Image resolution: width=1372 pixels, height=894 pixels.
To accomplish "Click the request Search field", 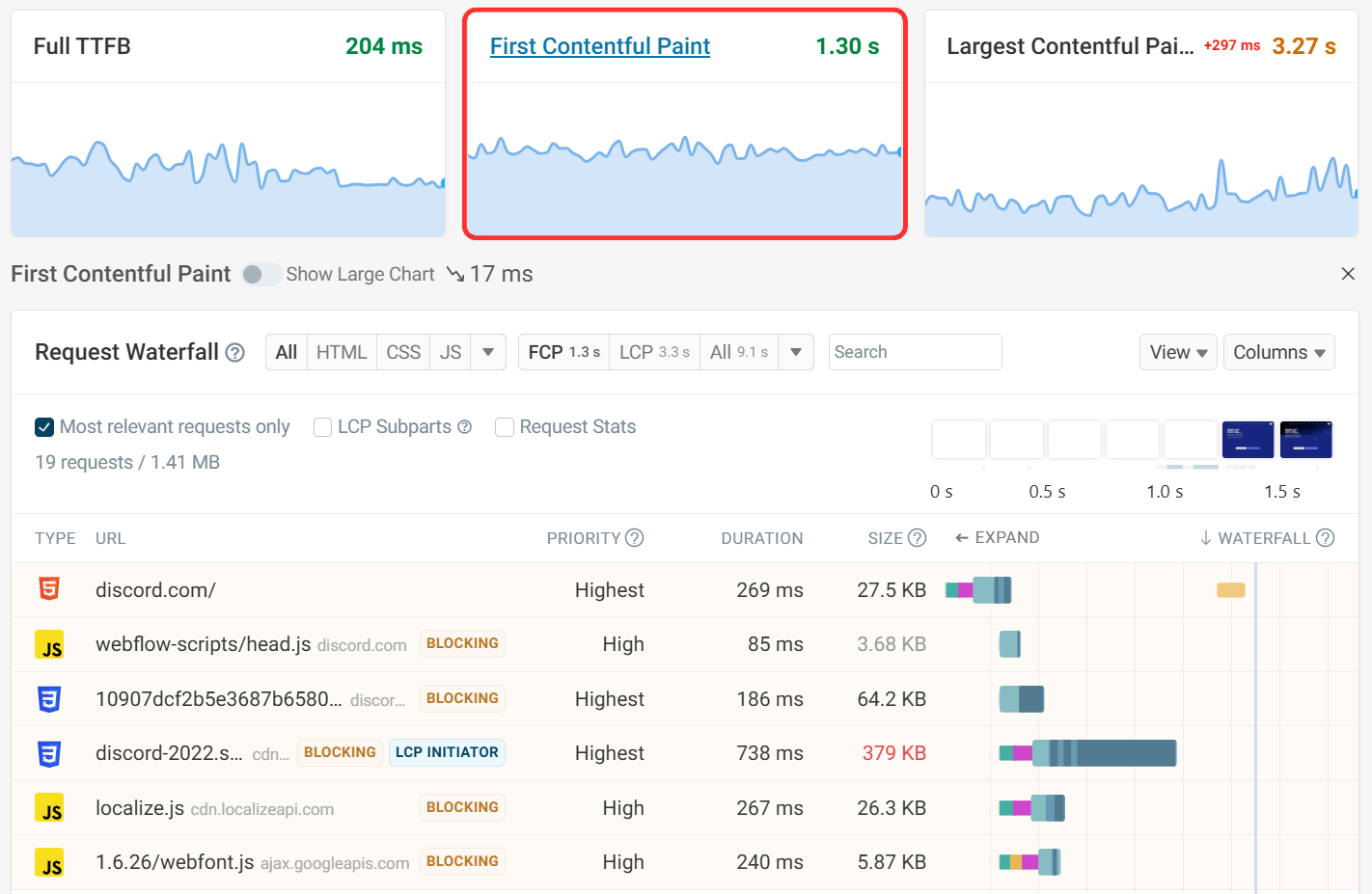I will click(x=915, y=353).
